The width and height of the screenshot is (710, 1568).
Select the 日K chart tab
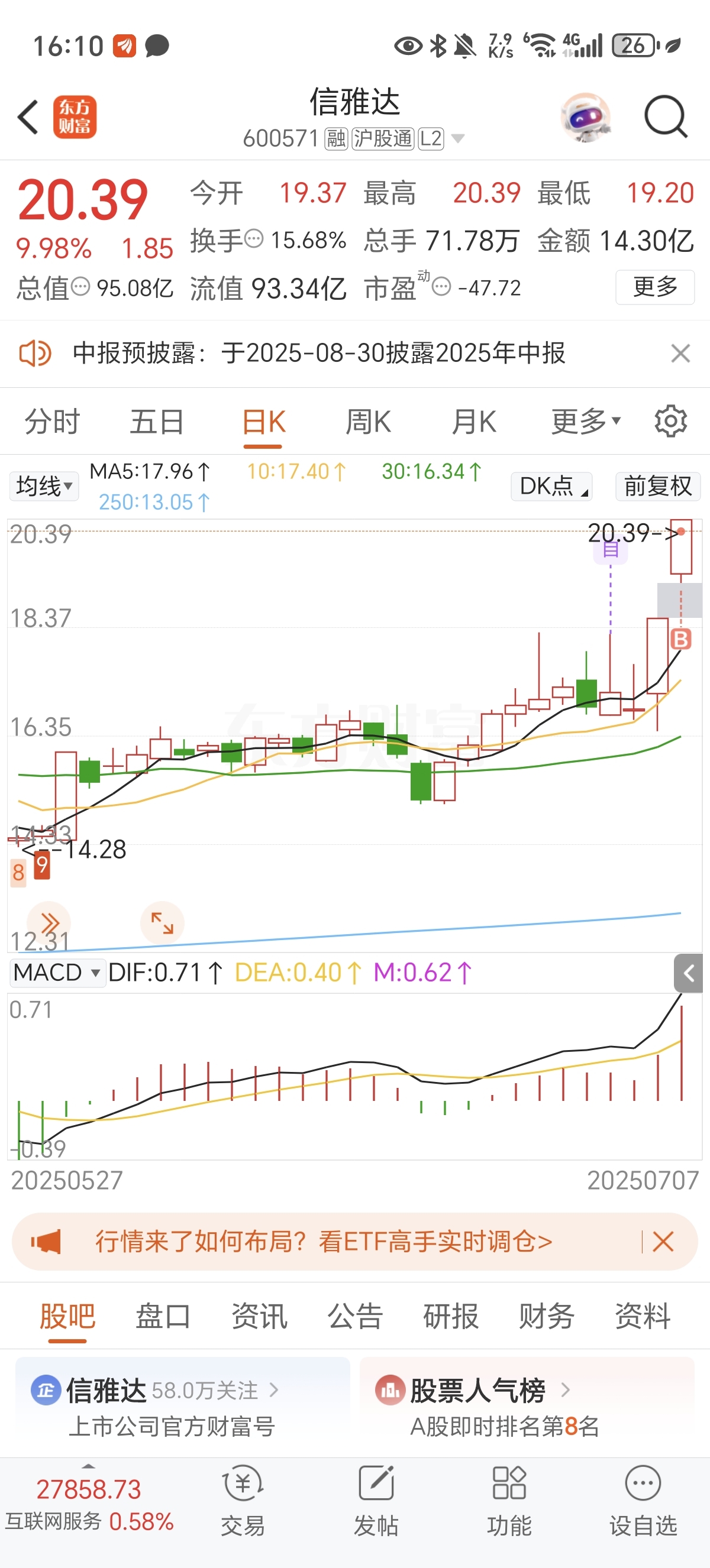[x=263, y=422]
